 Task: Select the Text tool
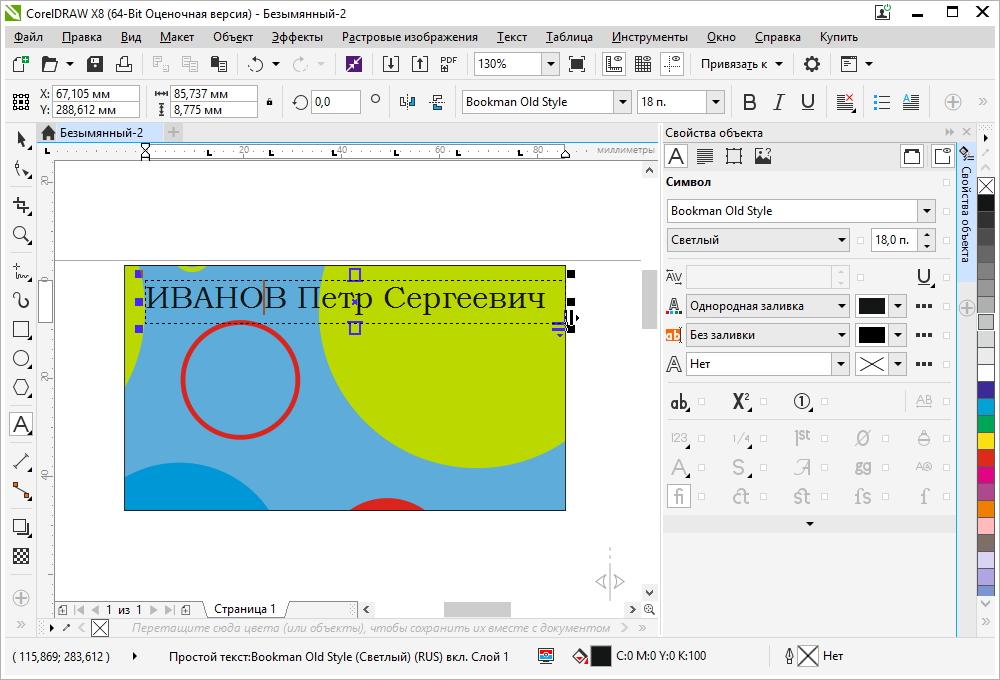pos(22,424)
